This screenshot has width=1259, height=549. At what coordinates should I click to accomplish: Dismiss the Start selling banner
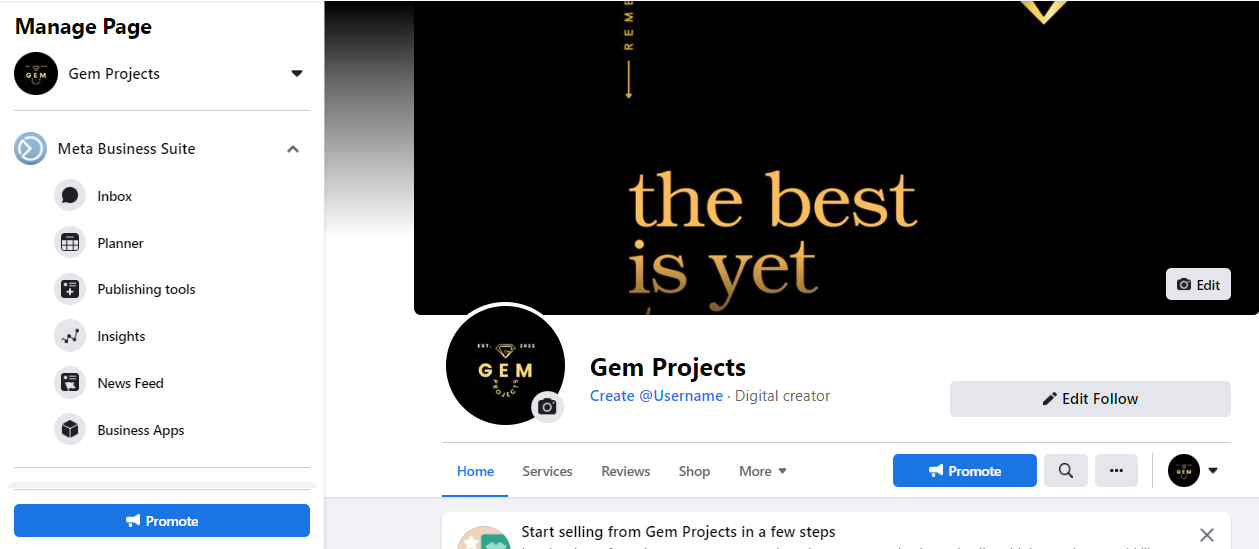tap(1207, 535)
